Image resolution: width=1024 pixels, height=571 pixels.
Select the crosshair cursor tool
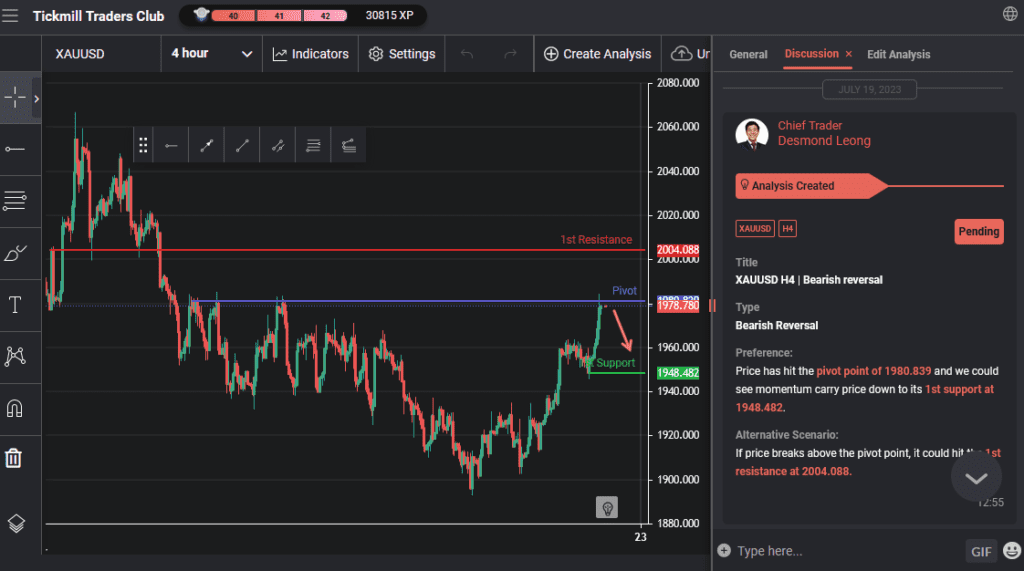coord(15,97)
